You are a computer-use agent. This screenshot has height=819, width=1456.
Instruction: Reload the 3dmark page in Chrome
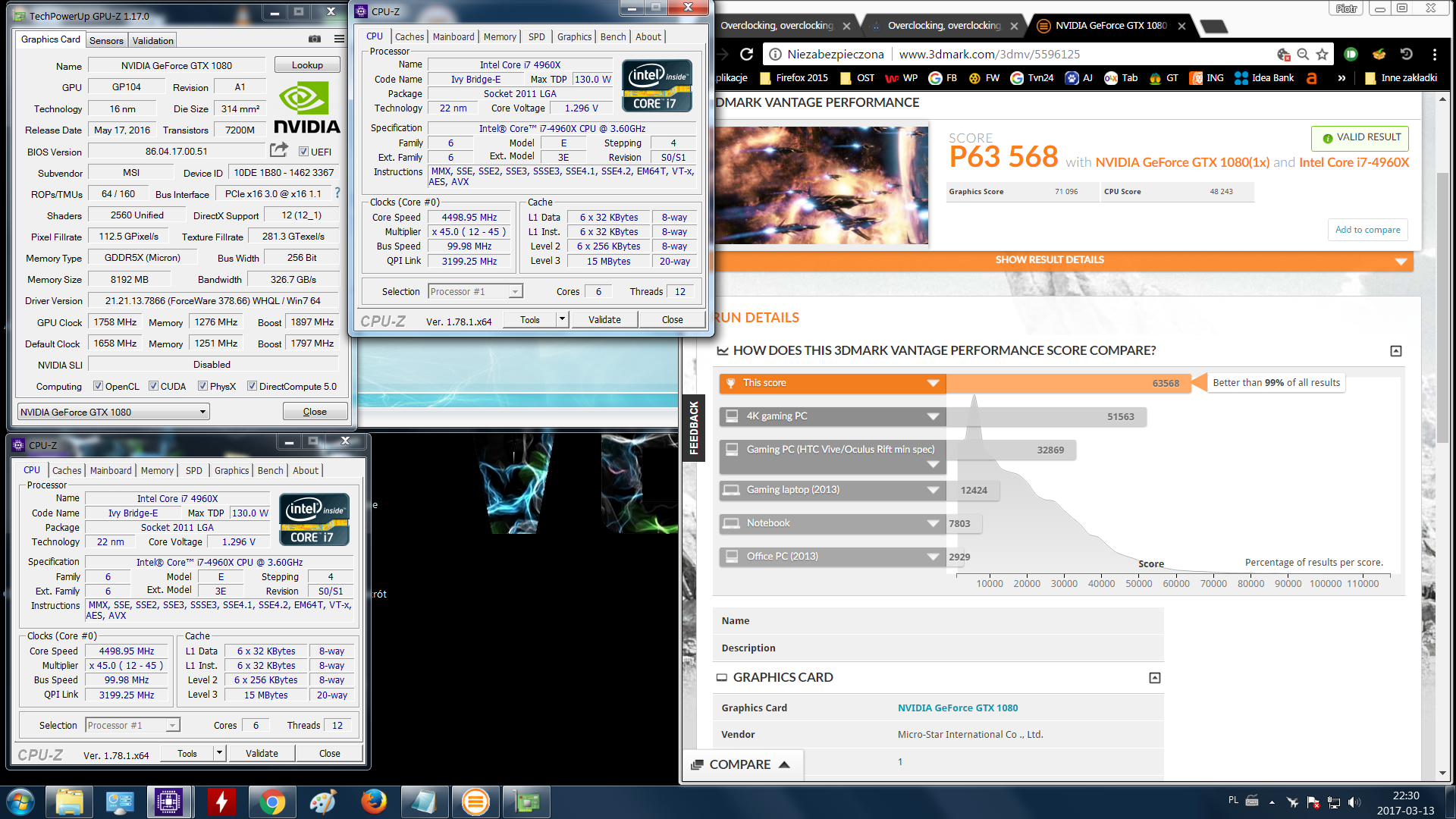(746, 54)
